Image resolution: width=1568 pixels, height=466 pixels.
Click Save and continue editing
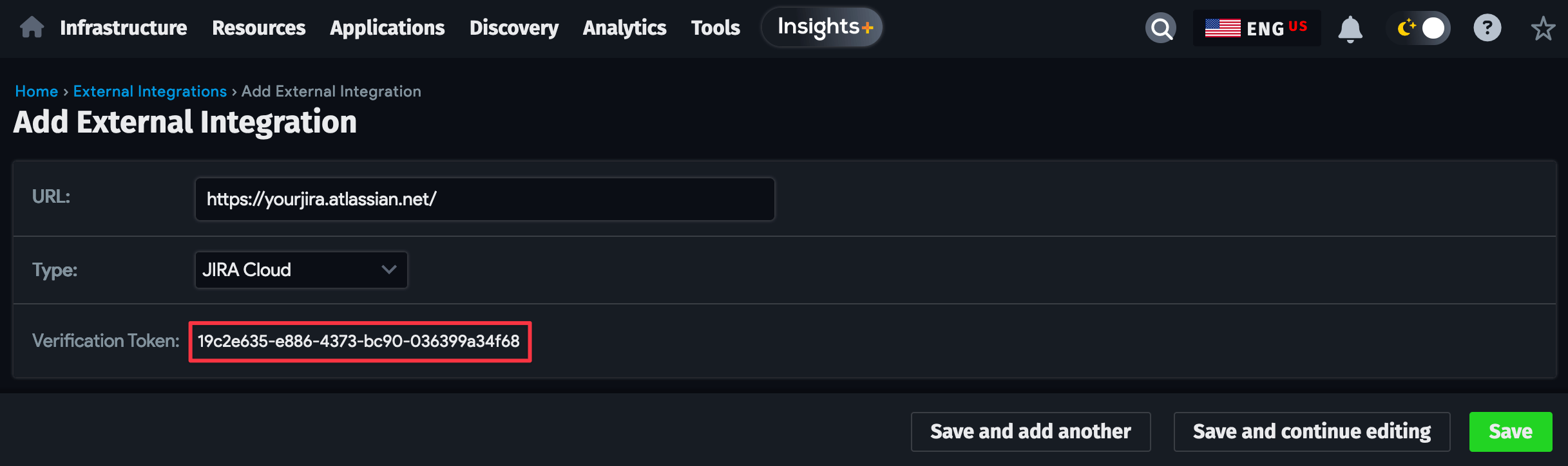[1312, 431]
